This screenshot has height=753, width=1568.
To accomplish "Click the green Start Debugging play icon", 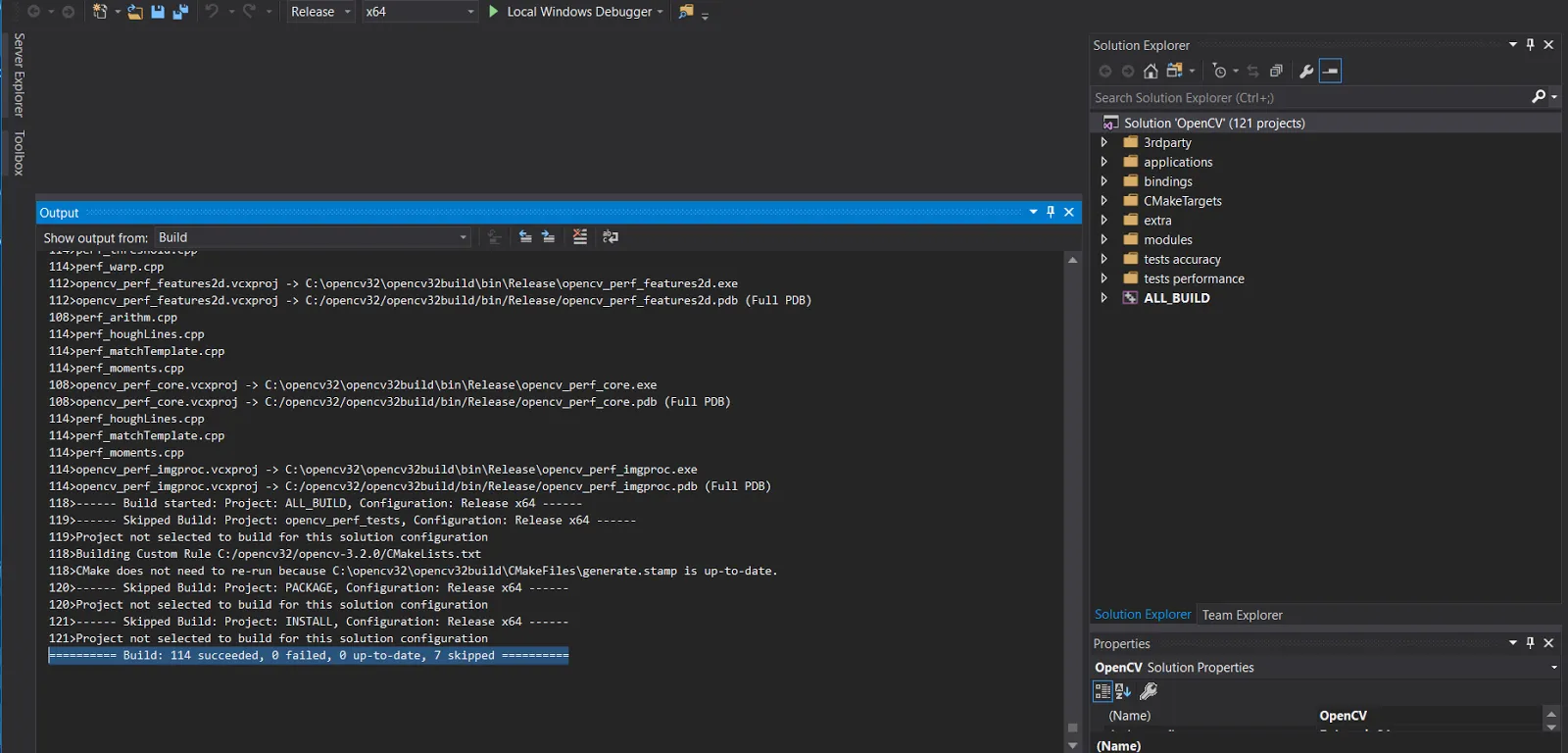I will tap(494, 12).
